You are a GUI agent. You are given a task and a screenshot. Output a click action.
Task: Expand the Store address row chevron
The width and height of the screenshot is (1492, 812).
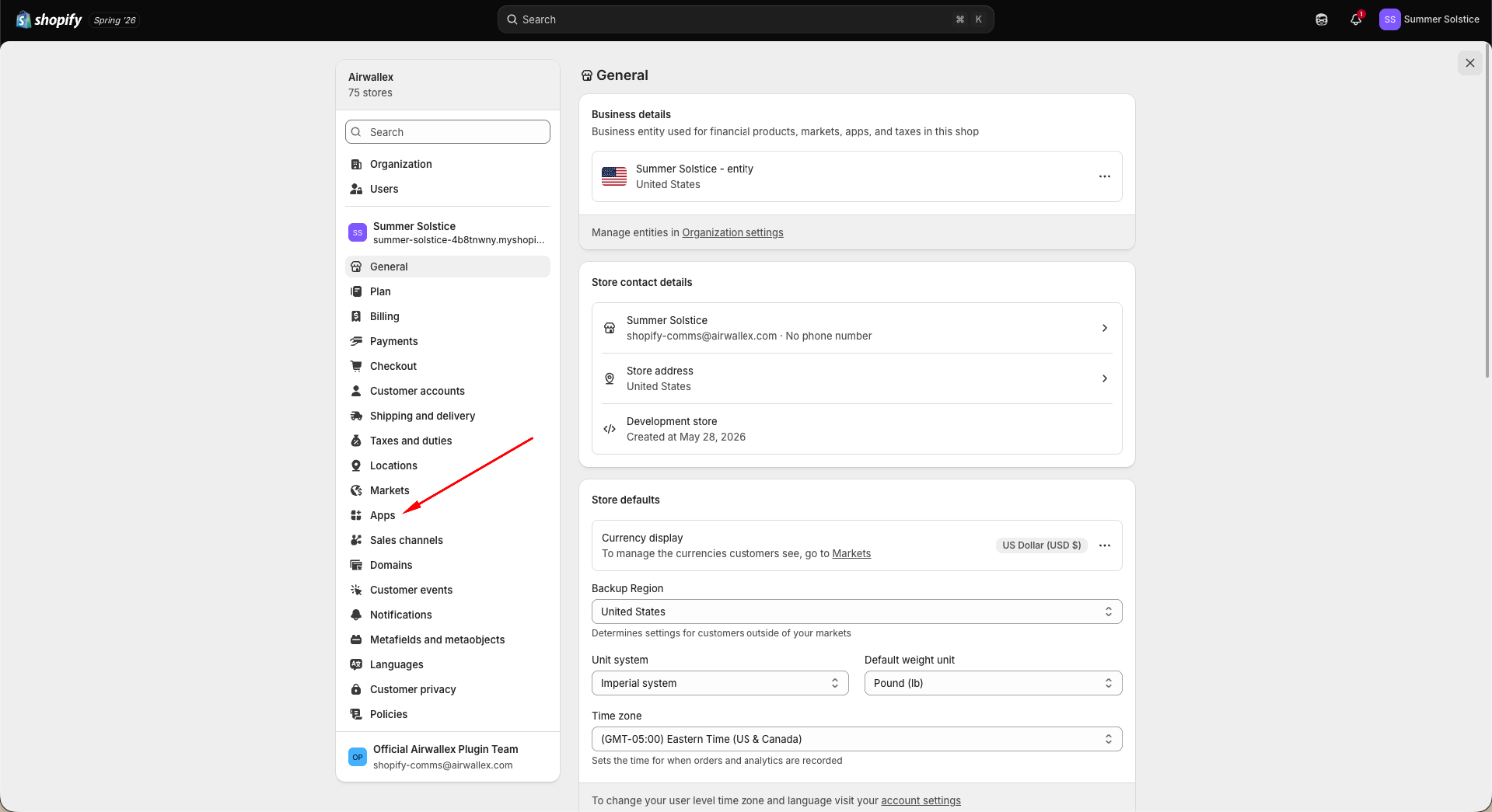click(x=1105, y=378)
